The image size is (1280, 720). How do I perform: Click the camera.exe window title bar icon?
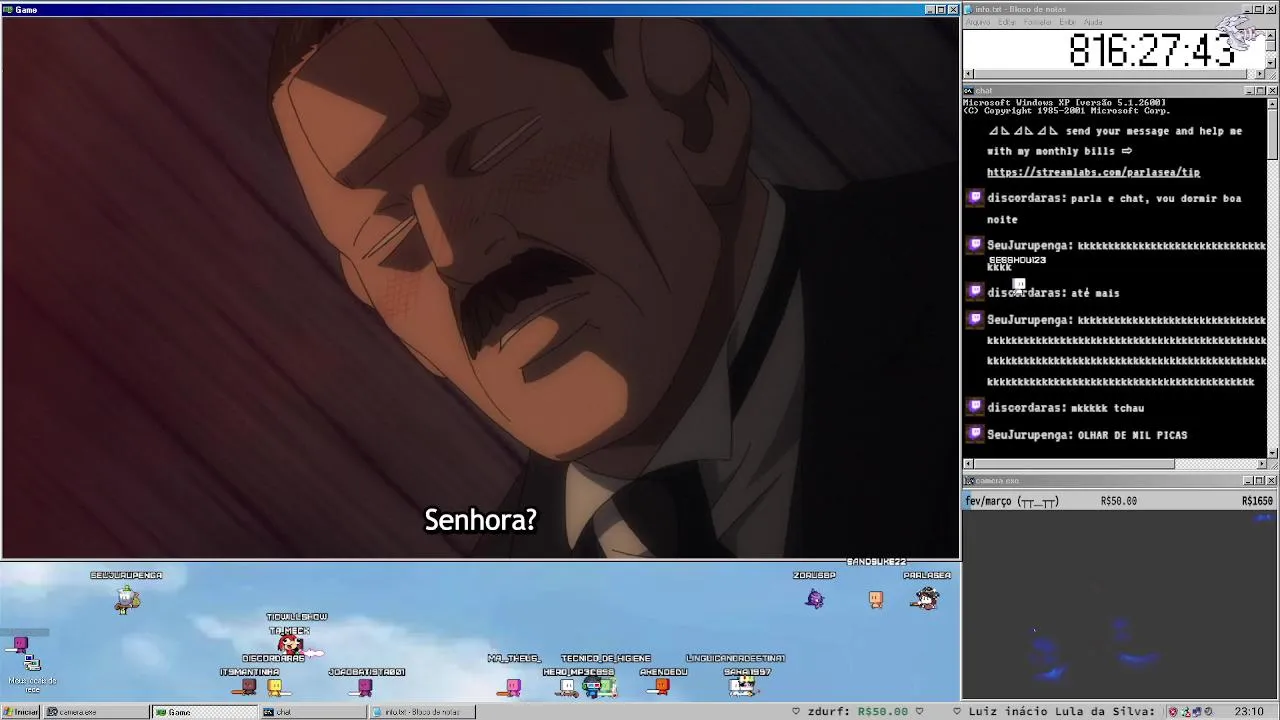(x=968, y=481)
